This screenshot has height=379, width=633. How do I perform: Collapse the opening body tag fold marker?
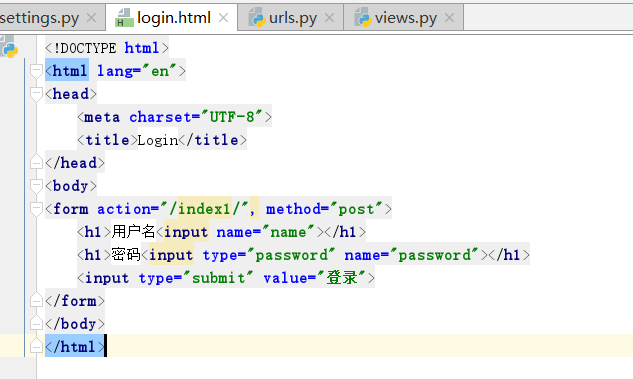click(36, 186)
